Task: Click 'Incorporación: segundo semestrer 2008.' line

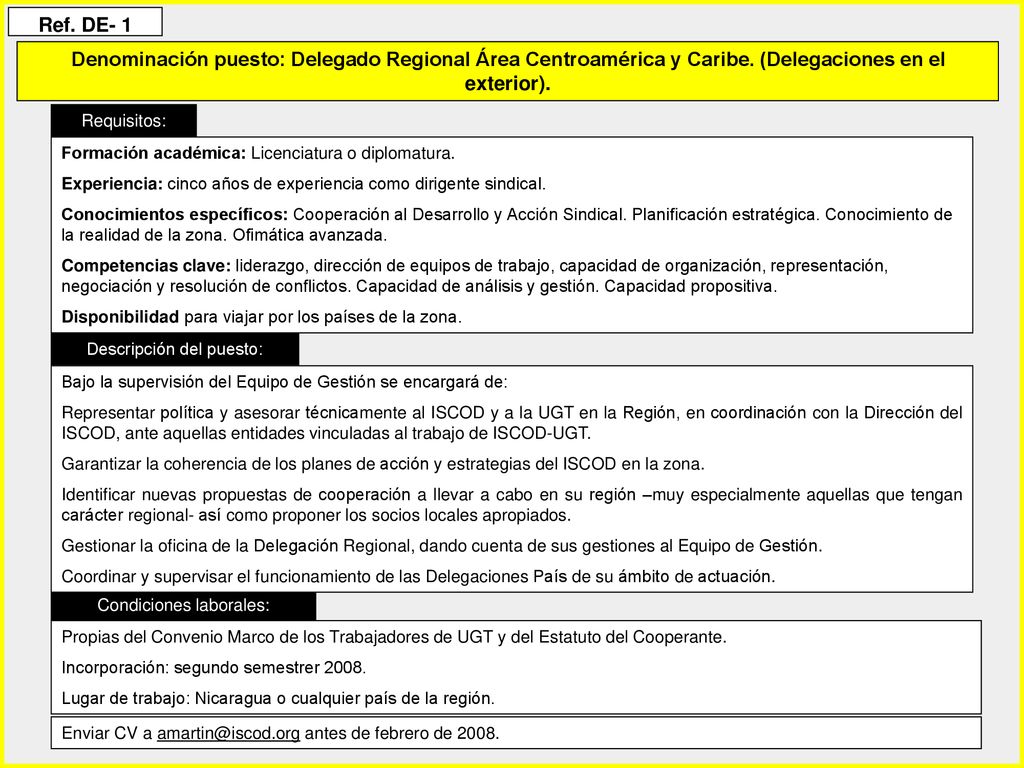Action: 214,667
